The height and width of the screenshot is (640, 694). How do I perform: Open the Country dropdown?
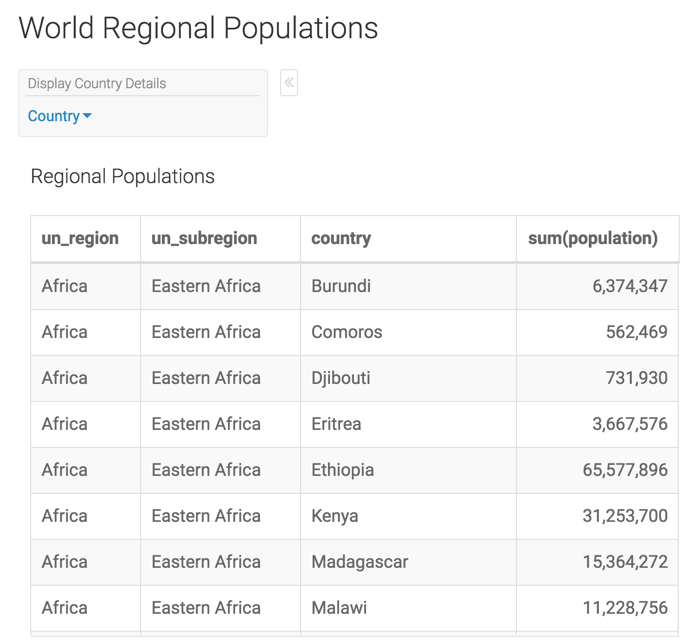[x=60, y=116]
